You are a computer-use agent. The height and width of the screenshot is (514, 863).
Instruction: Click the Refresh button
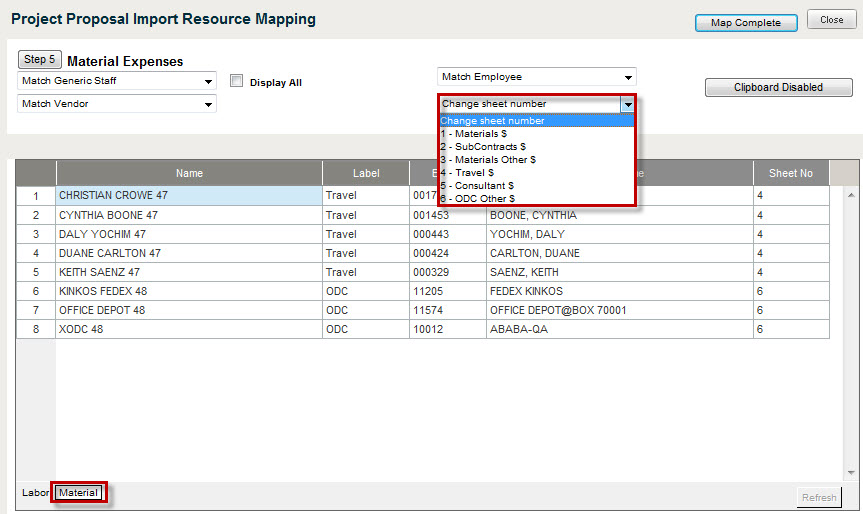(x=818, y=497)
